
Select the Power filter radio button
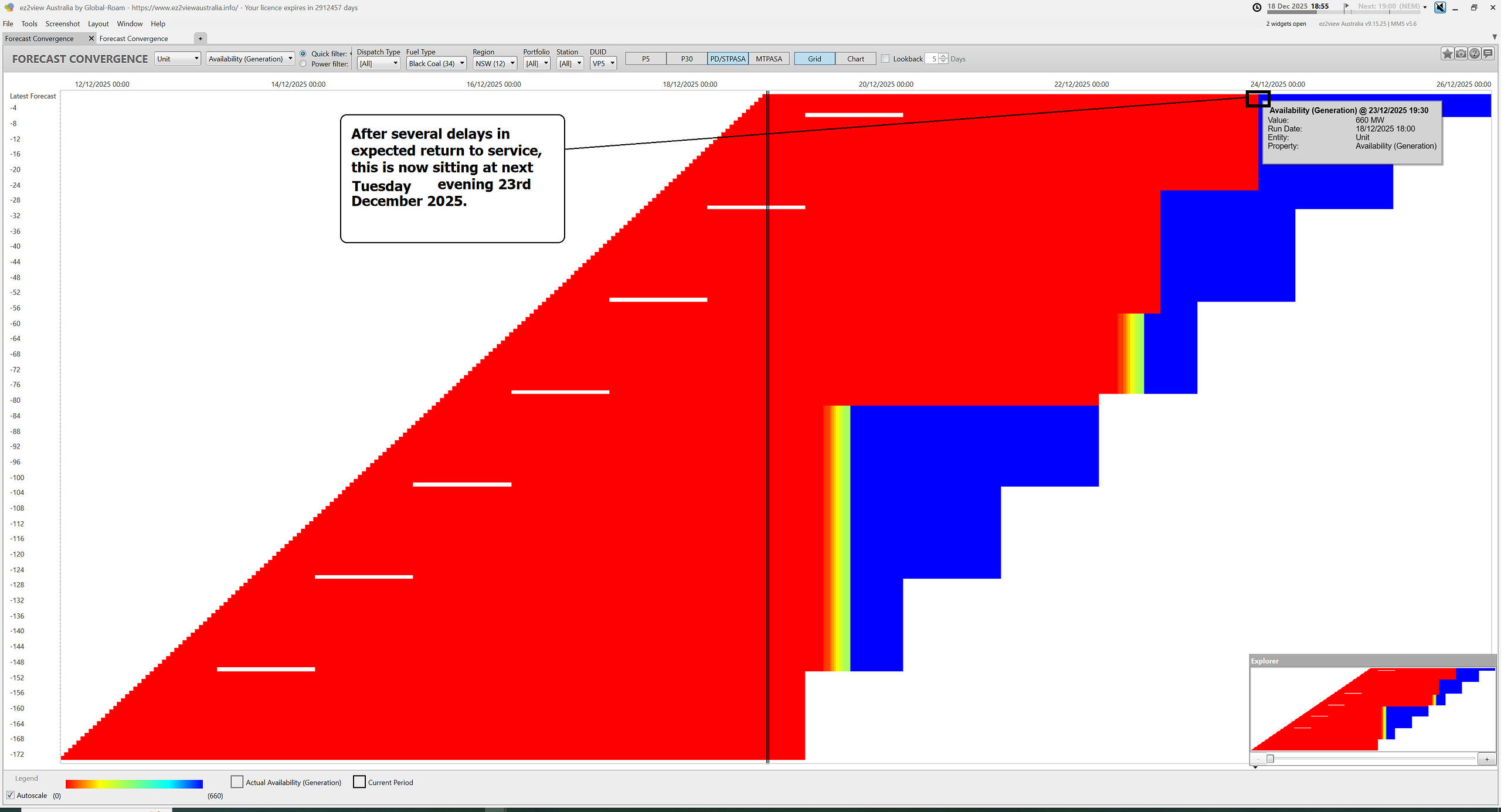[303, 64]
